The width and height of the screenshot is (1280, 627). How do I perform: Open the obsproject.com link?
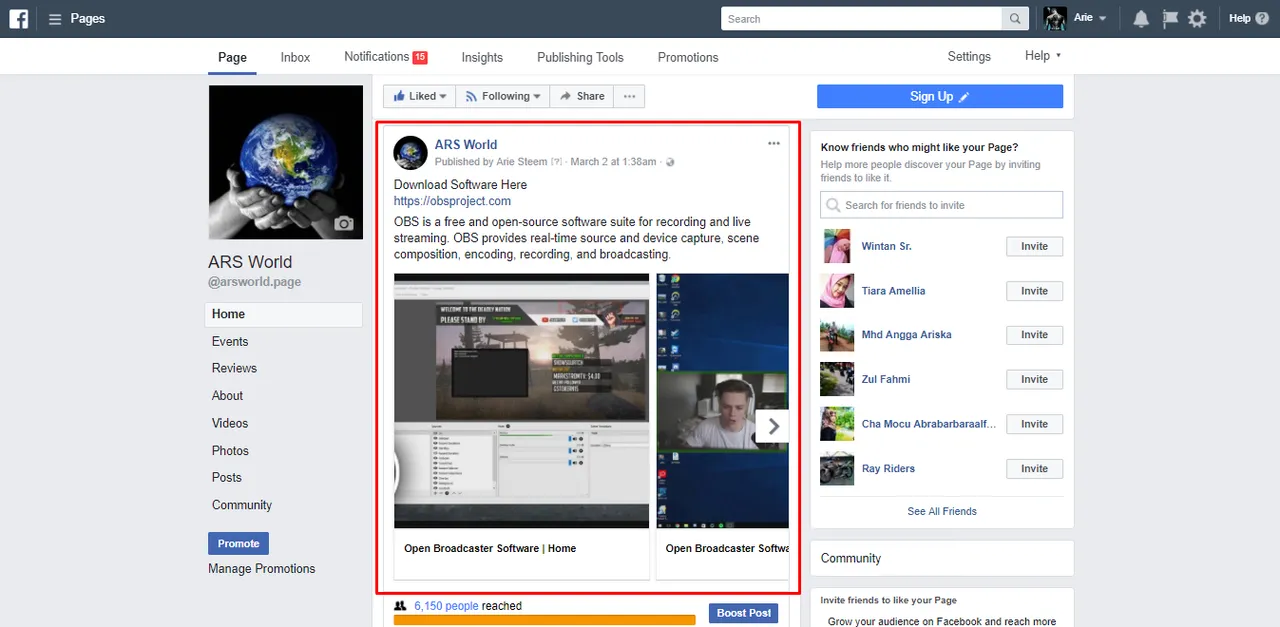452,201
